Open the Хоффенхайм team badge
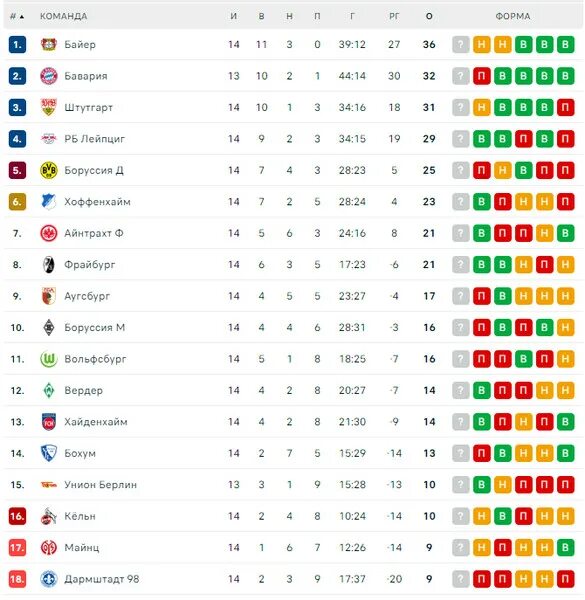Viewport: 585px width, 600px height. pyautogui.click(x=49, y=202)
